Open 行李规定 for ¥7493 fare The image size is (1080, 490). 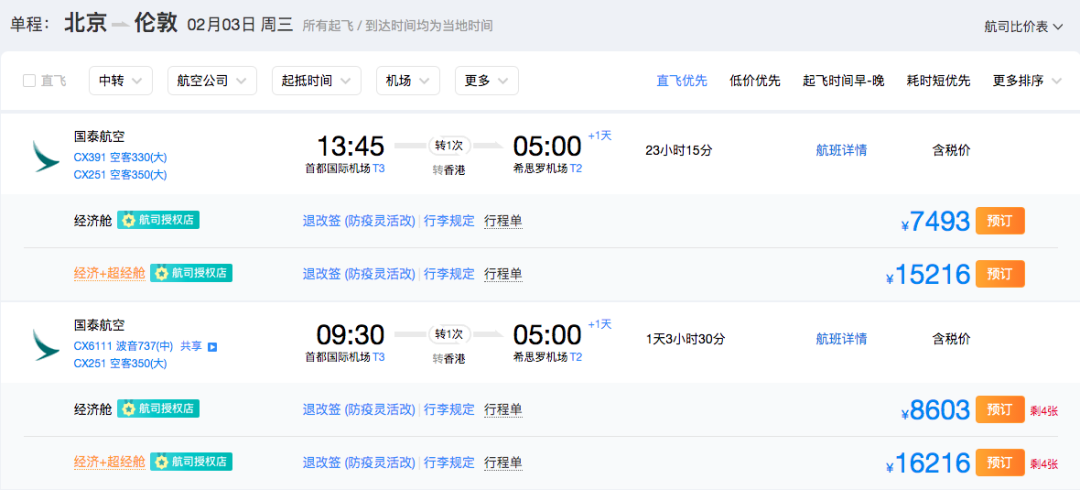(449, 221)
